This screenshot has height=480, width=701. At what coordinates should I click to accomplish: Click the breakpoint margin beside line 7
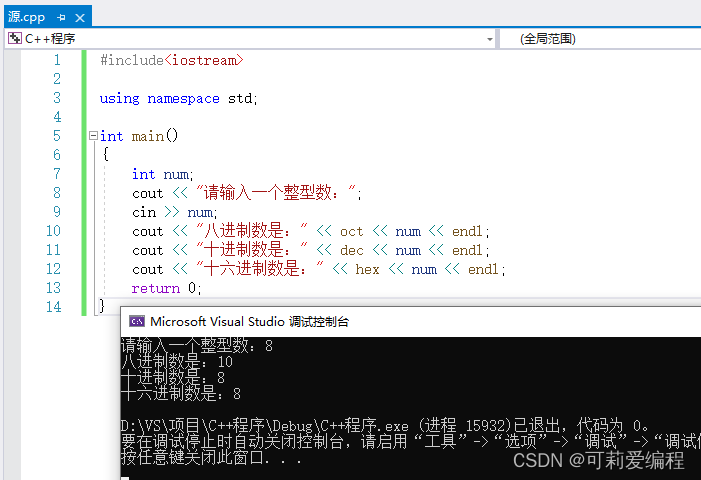[x=13, y=174]
